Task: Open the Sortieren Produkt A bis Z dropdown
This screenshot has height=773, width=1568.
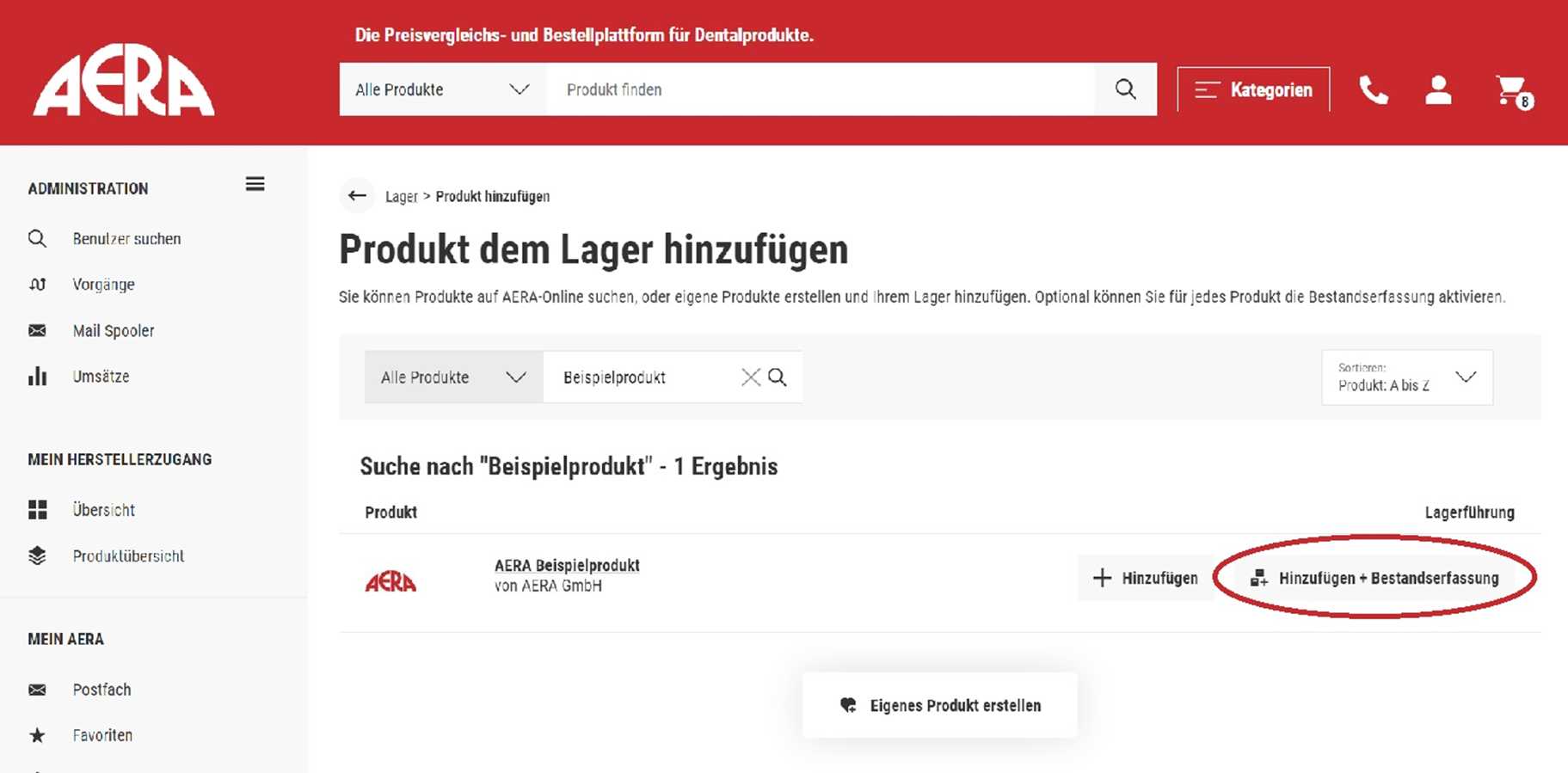Action: [x=1407, y=377]
